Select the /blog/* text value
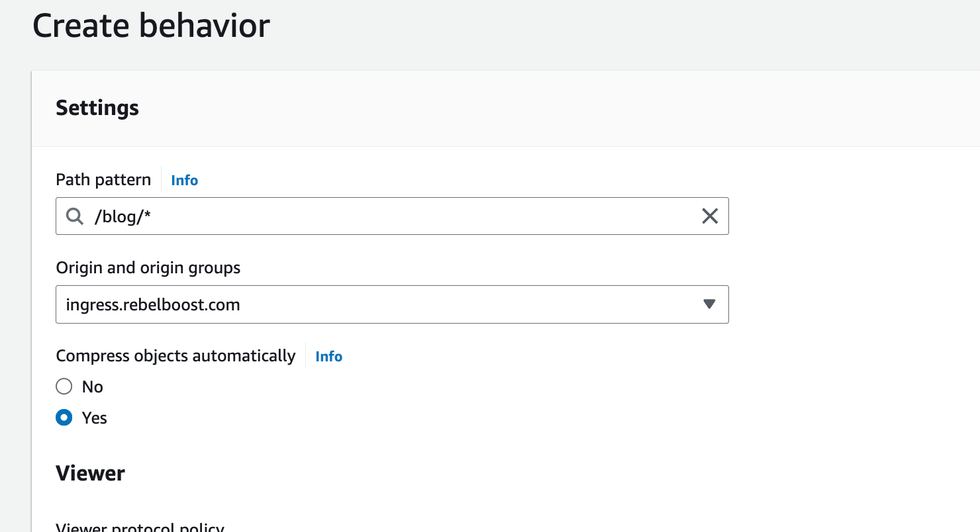Image resolution: width=980 pixels, height=532 pixels. tap(122, 216)
